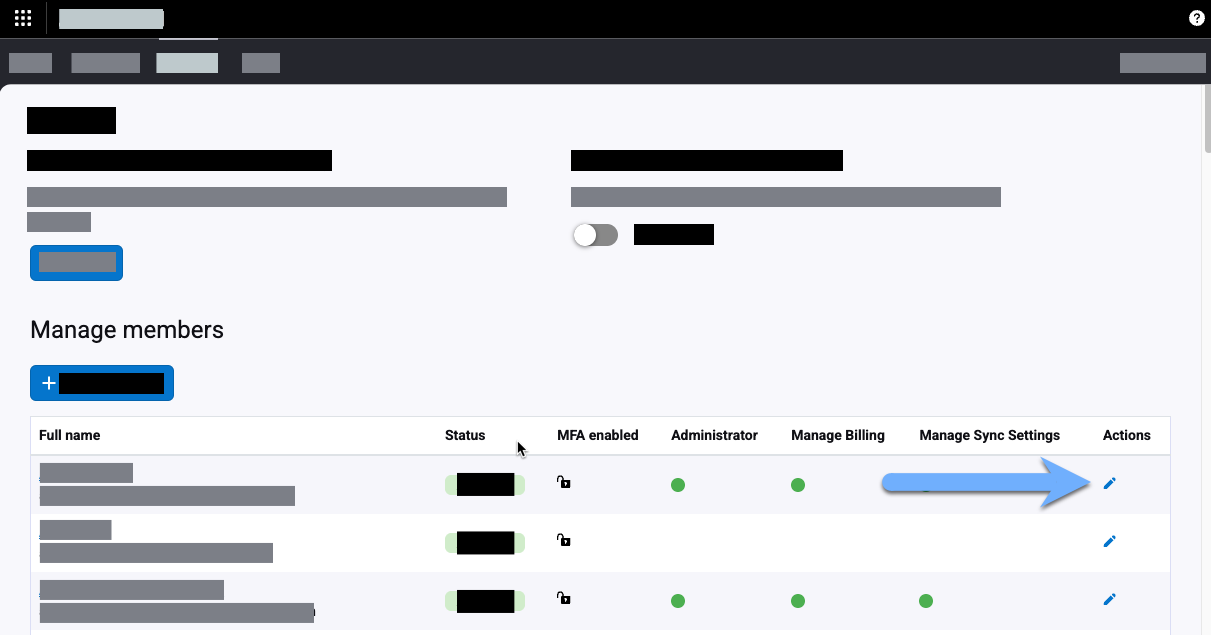Click the Manage Billing green dot in third row
Screen dimensions: 1211x635
click(798, 601)
